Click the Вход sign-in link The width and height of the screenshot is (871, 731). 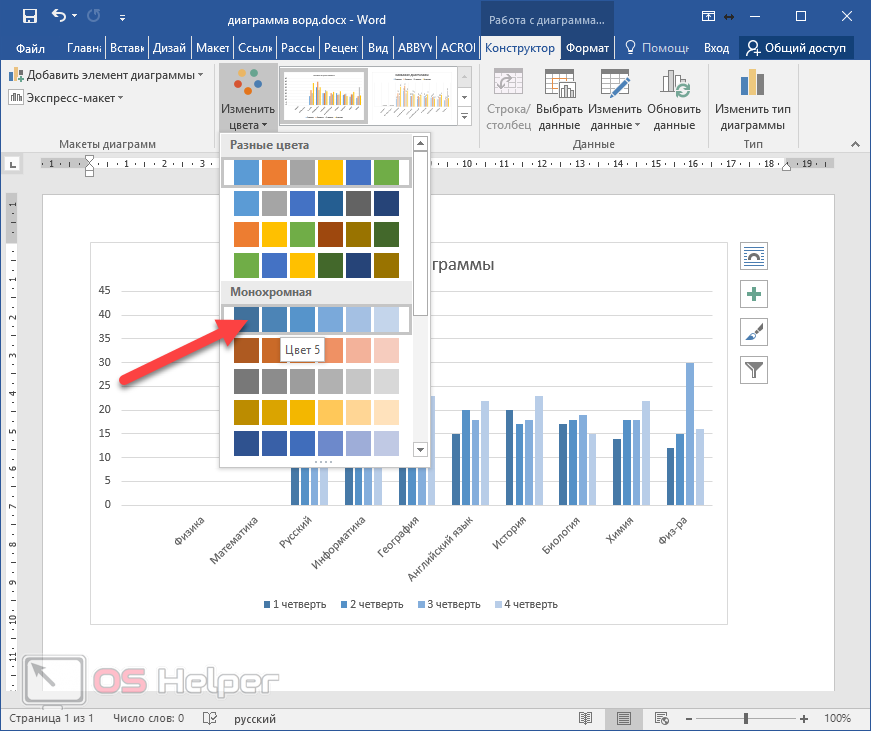(716, 48)
